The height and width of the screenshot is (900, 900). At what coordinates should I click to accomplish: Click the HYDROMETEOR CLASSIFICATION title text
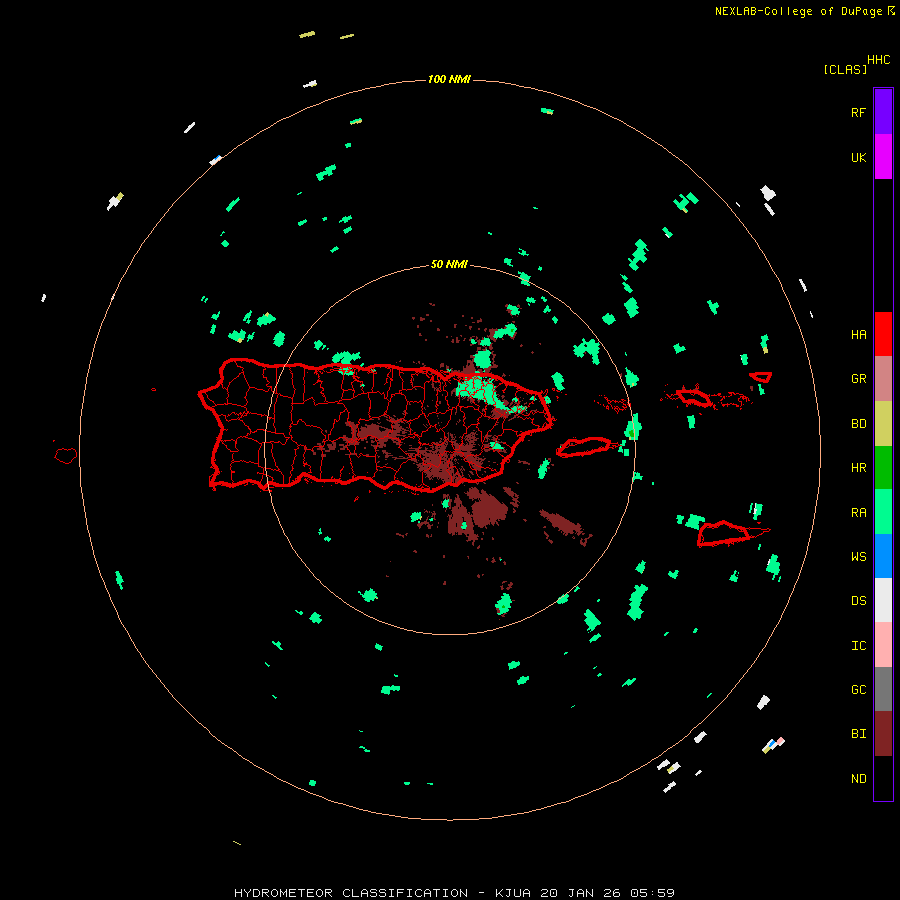tap(351, 893)
